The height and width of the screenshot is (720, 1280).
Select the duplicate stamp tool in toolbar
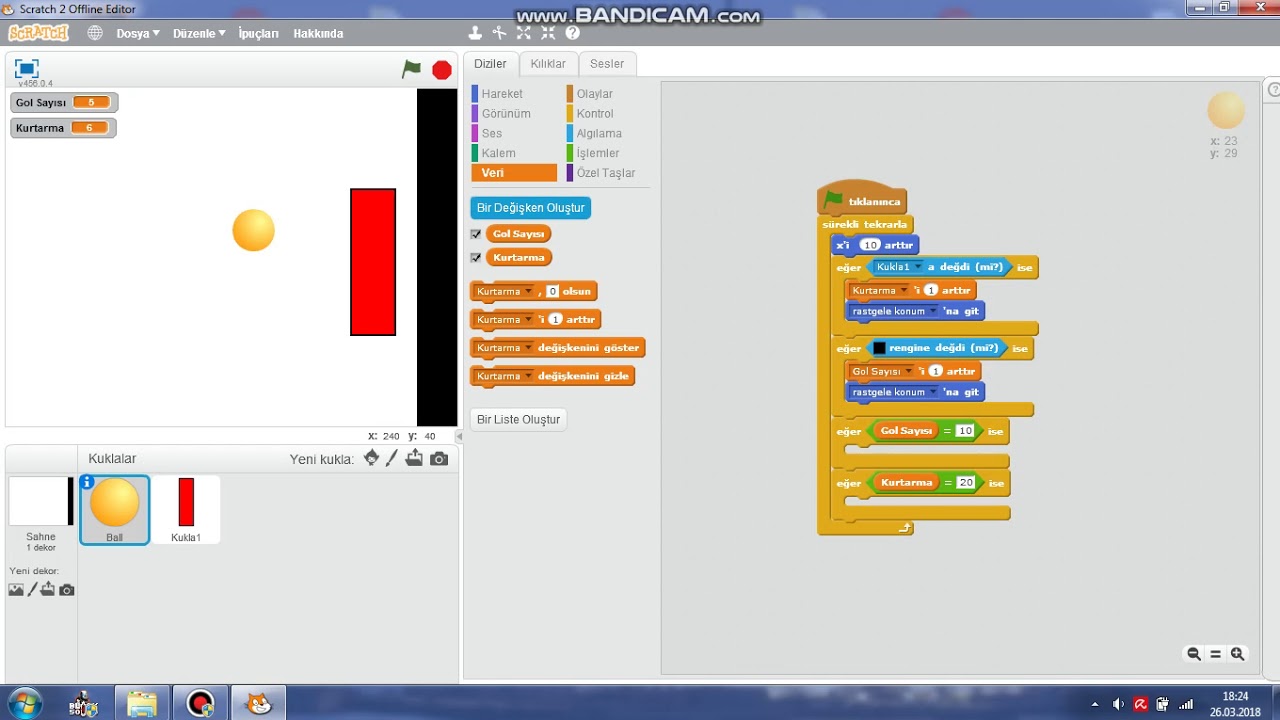[x=475, y=33]
